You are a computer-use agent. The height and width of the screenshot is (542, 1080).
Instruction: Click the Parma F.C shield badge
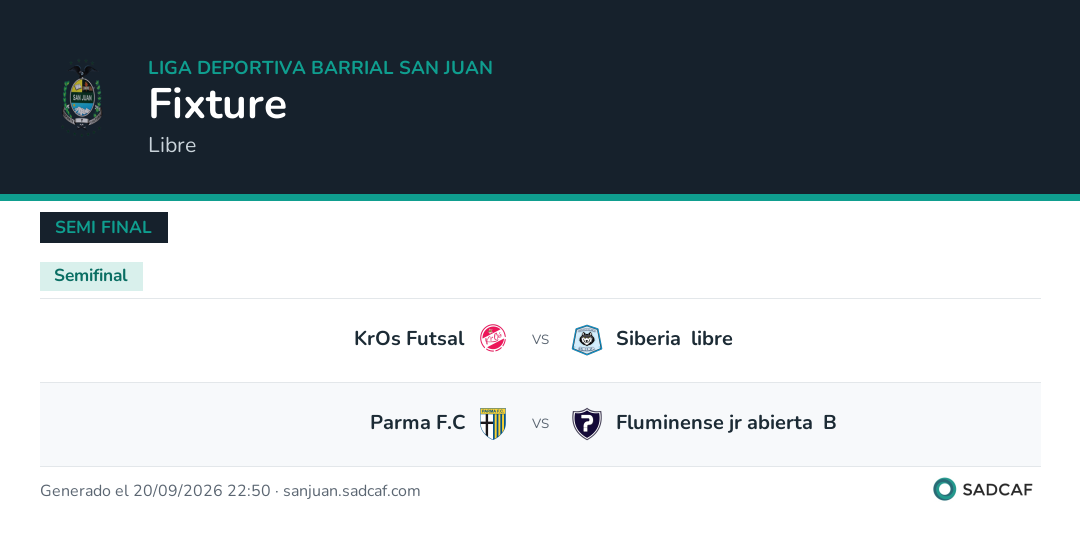click(x=493, y=423)
